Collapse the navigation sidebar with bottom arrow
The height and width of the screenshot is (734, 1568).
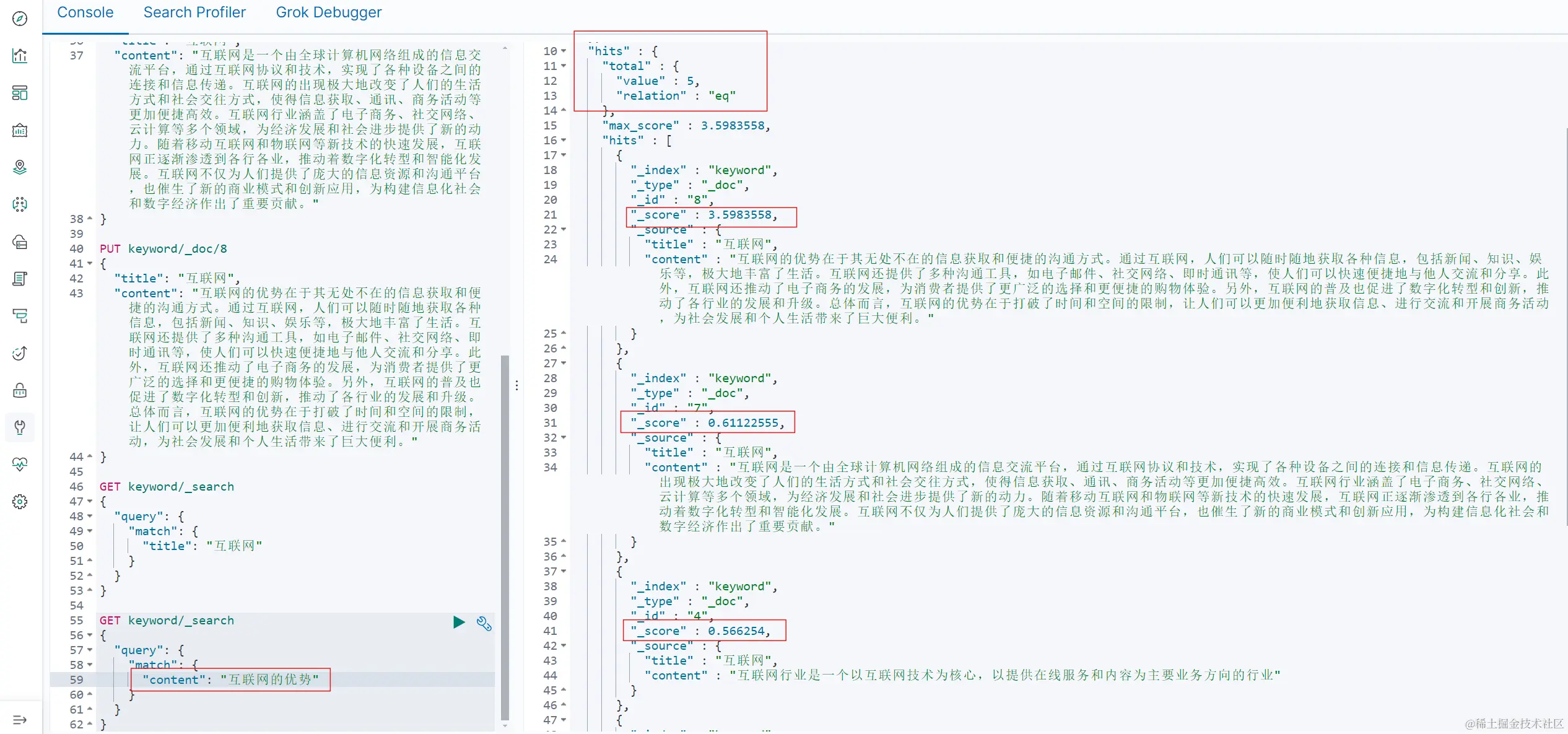pos(19,719)
